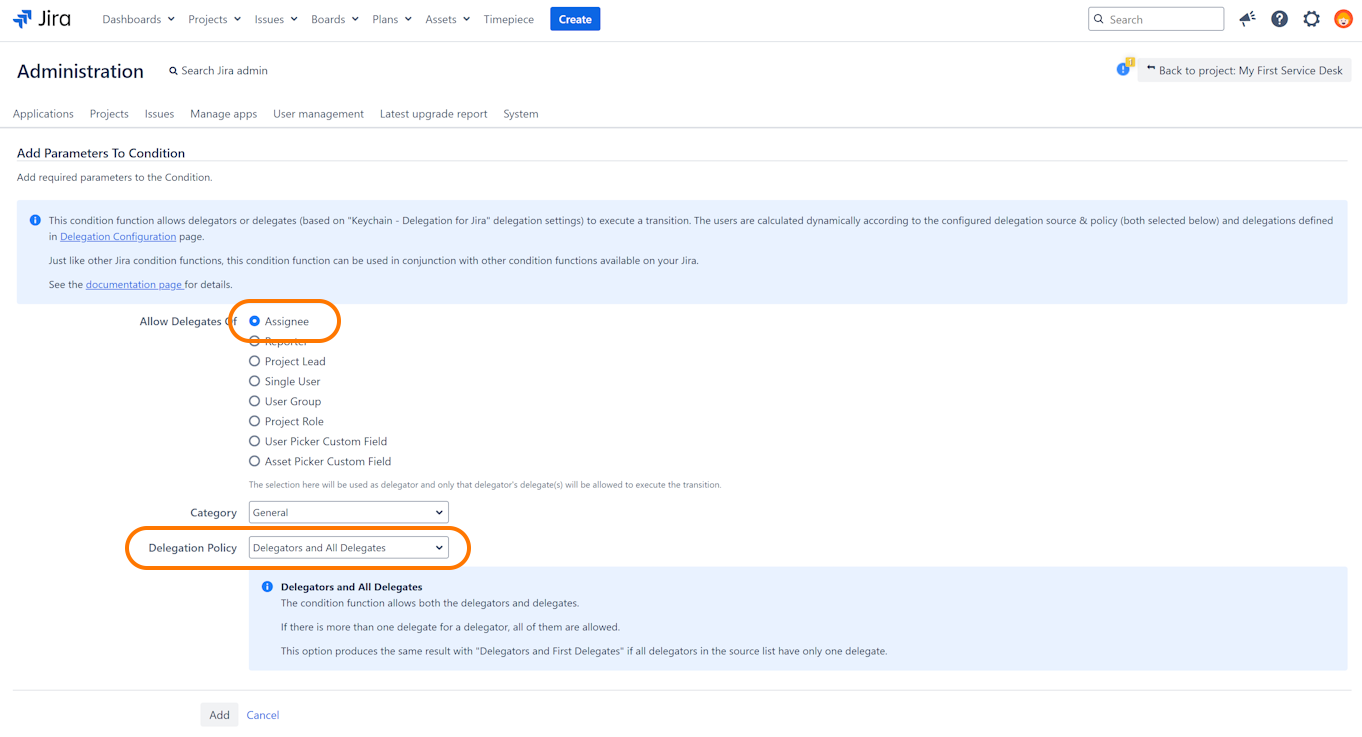The image size is (1362, 737).
Task: Click the top Search input field
Action: tap(1160, 19)
